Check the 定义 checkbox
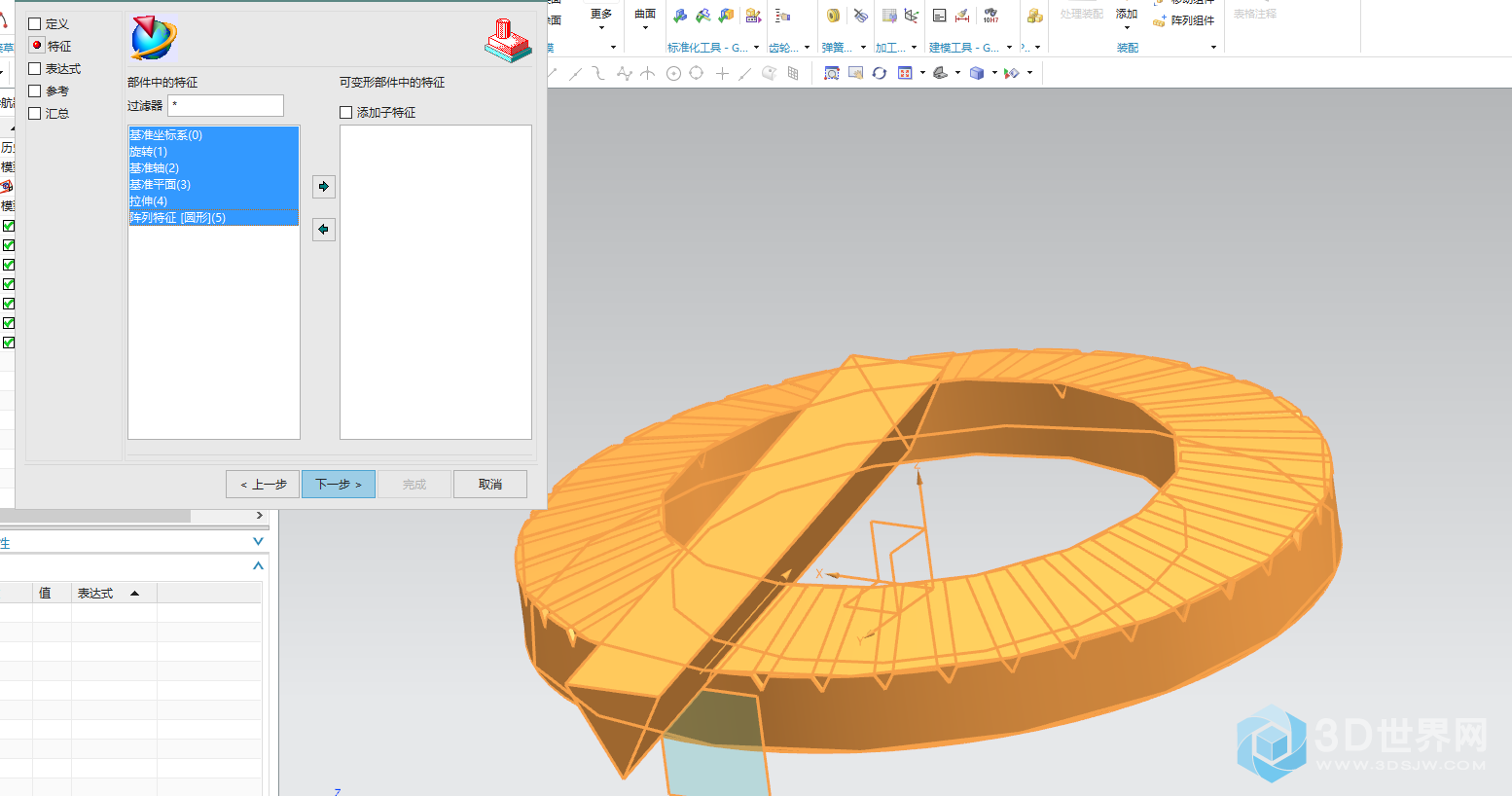 [x=35, y=23]
